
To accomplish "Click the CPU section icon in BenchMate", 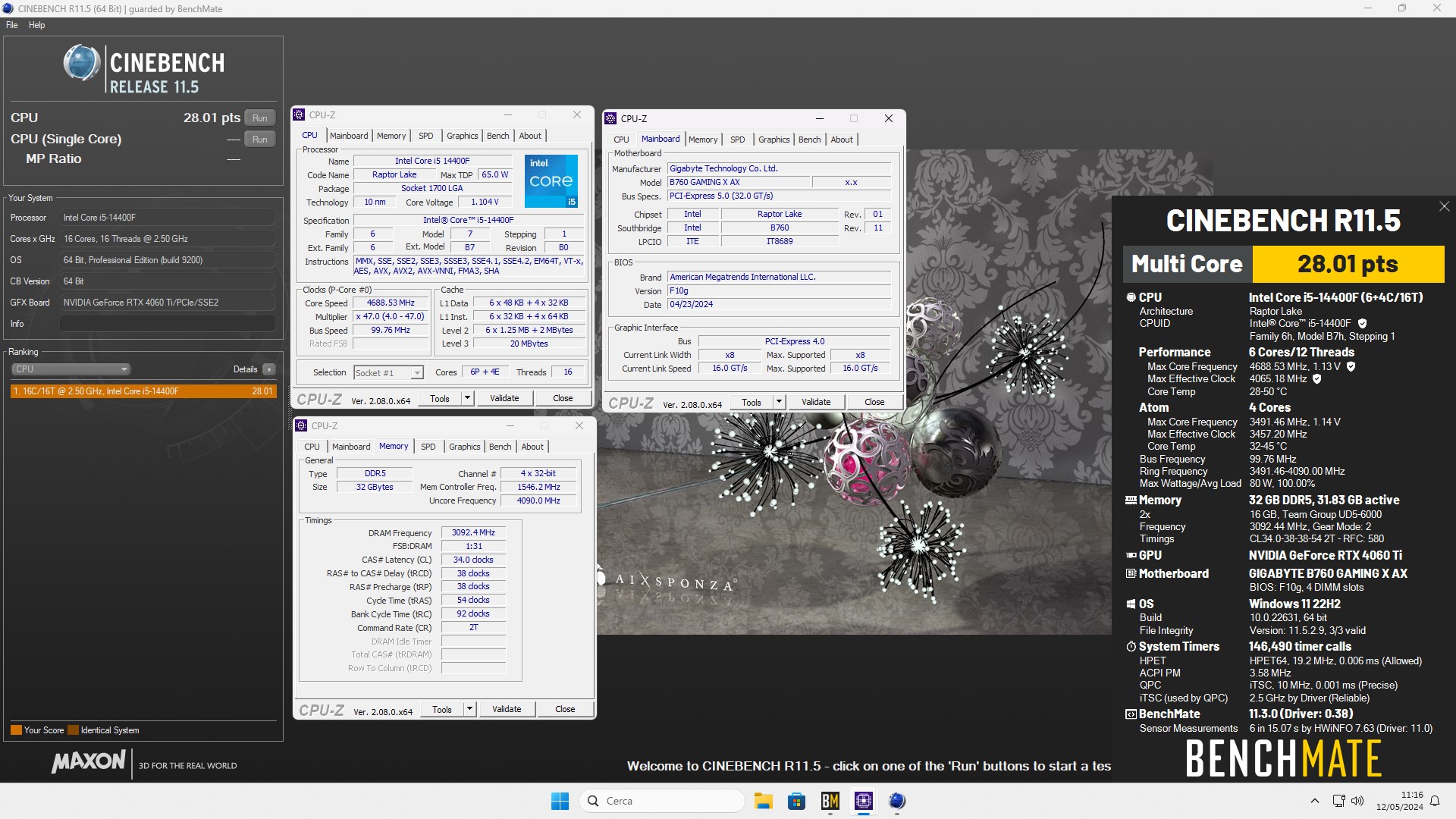I will tap(1131, 298).
